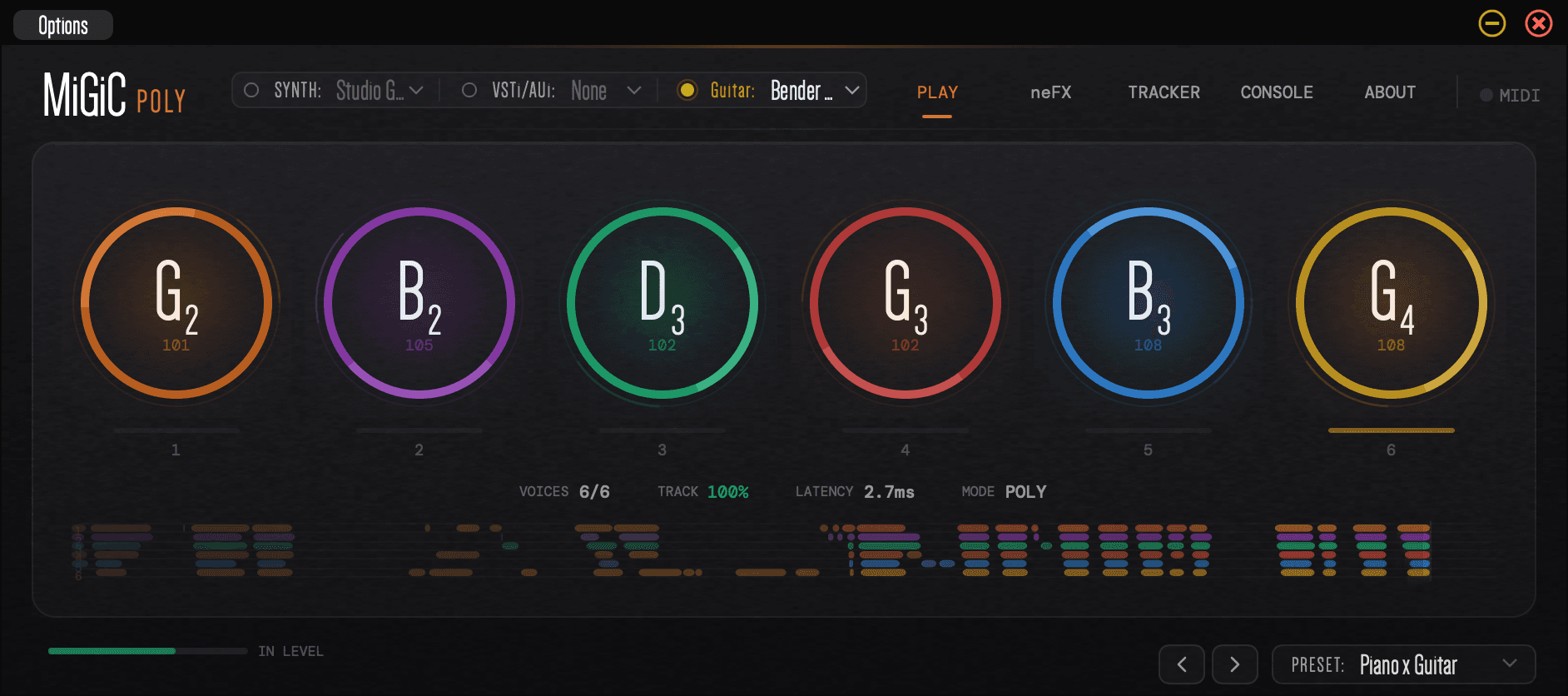1568x696 pixels.
Task: Toggle the MIDI indicator
Action: [x=1510, y=95]
